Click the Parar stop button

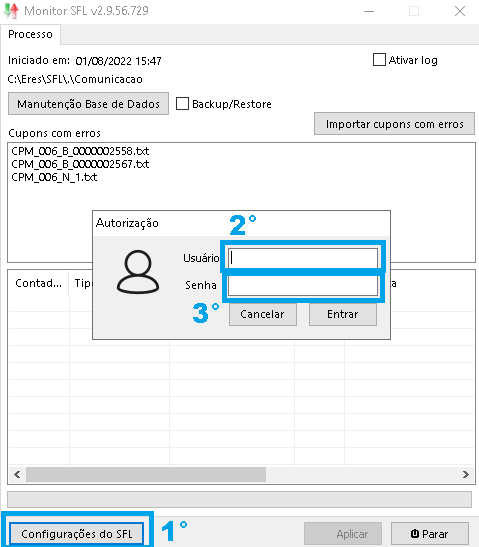[430, 534]
